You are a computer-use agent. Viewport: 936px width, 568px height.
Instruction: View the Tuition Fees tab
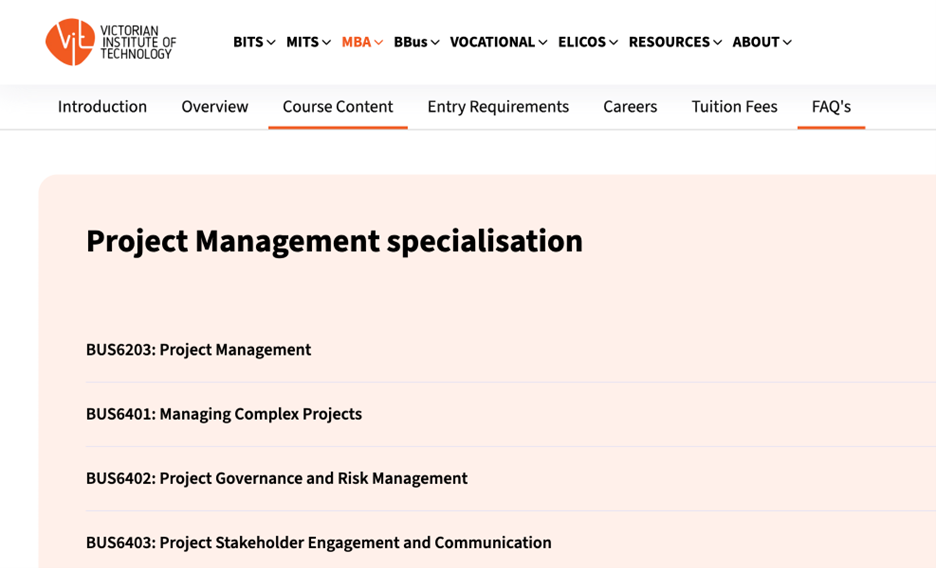[734, 107]
